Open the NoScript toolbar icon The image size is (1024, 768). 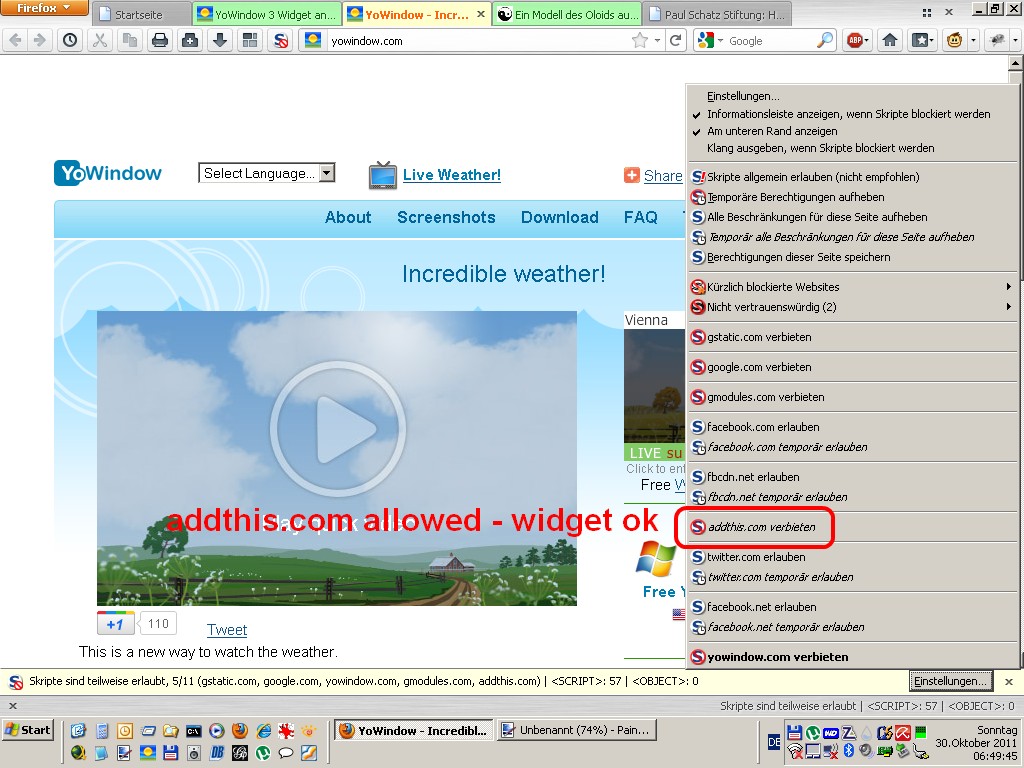point(281,40)
